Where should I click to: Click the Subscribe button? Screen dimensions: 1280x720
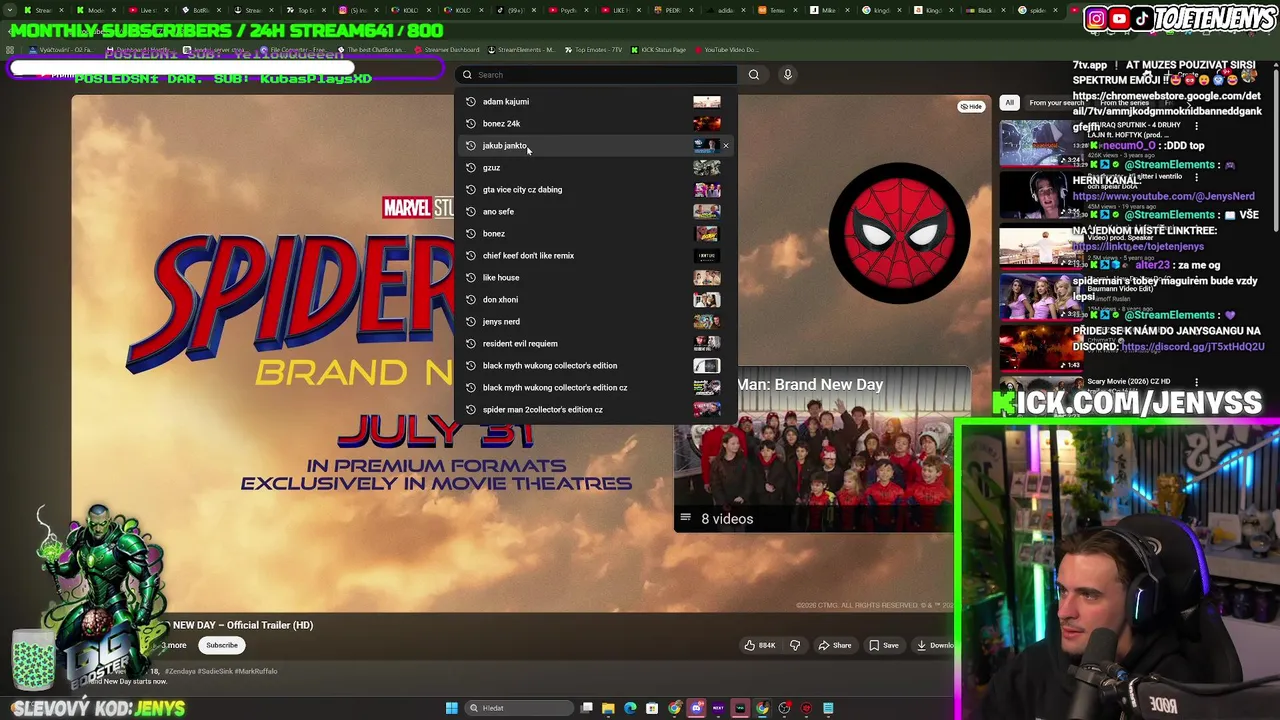(x=222, y=646)
